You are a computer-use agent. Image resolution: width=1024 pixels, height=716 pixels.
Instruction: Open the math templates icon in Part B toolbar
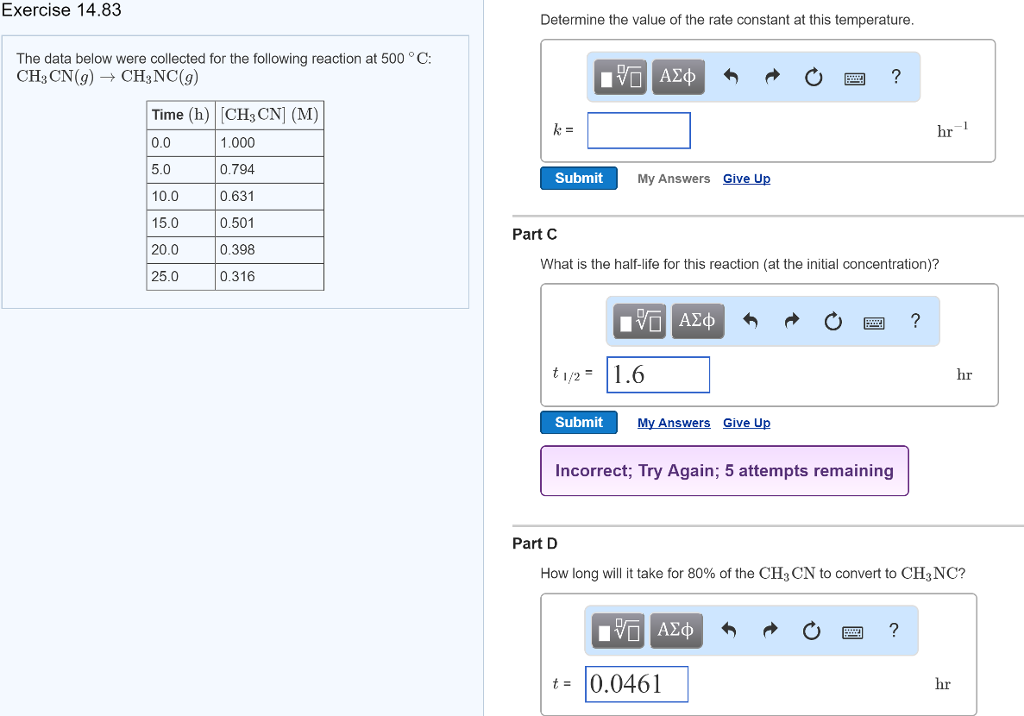[x=620, y=76]
